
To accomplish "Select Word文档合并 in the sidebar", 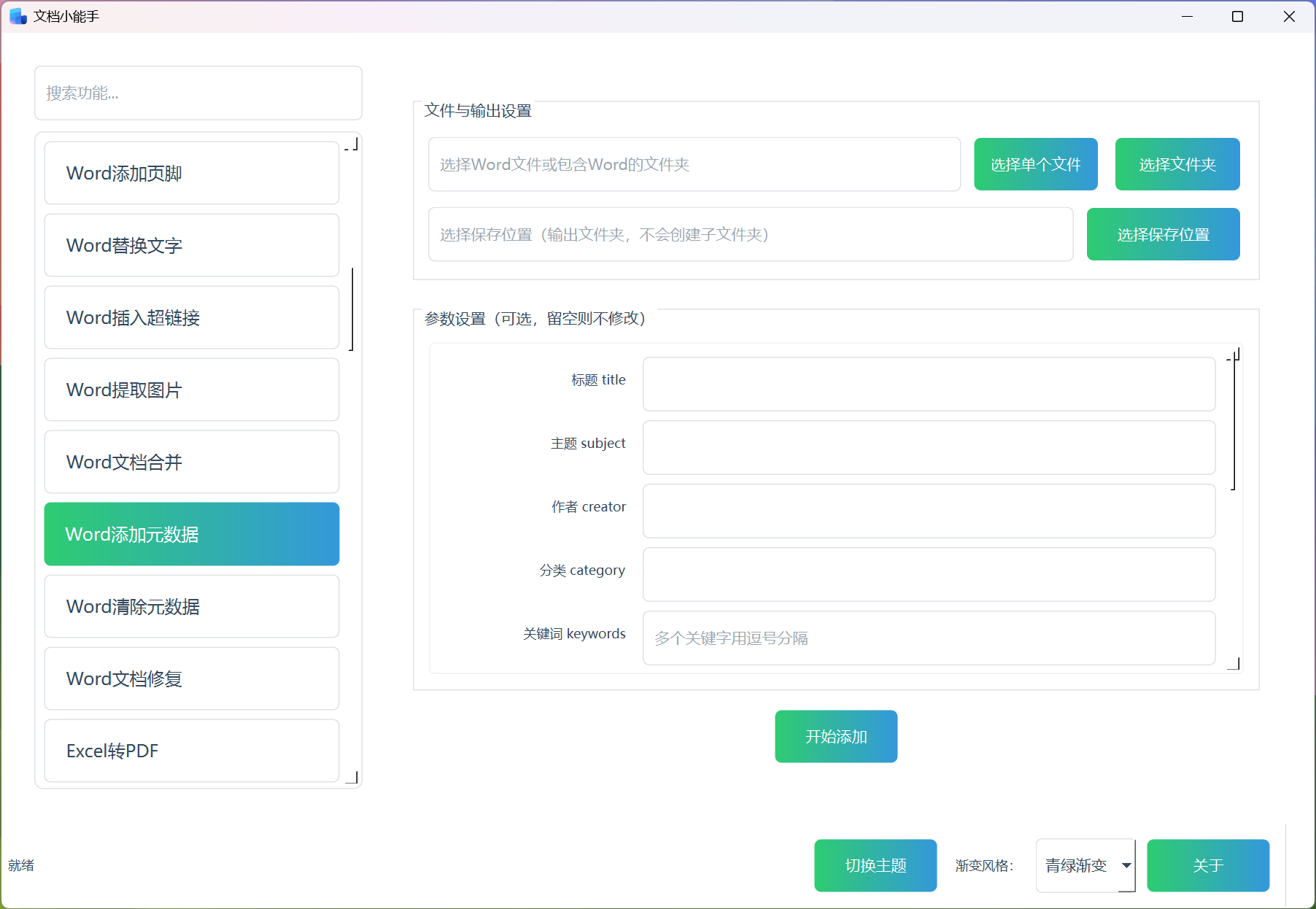I will (191, 462).
